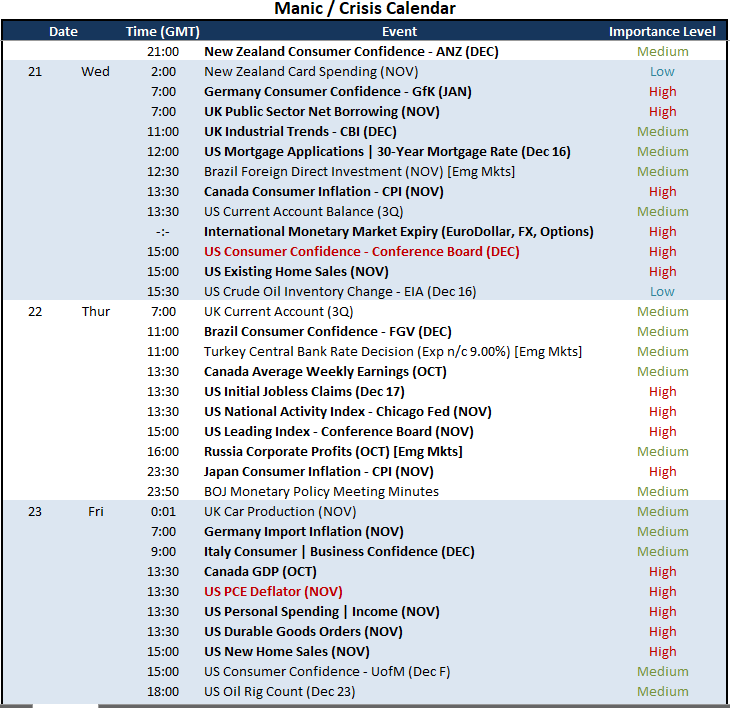This screenshot has width=730, height=708.
Task: Select New Zealand Consumer Confidence - ANZ event
Action: [351, 52]
